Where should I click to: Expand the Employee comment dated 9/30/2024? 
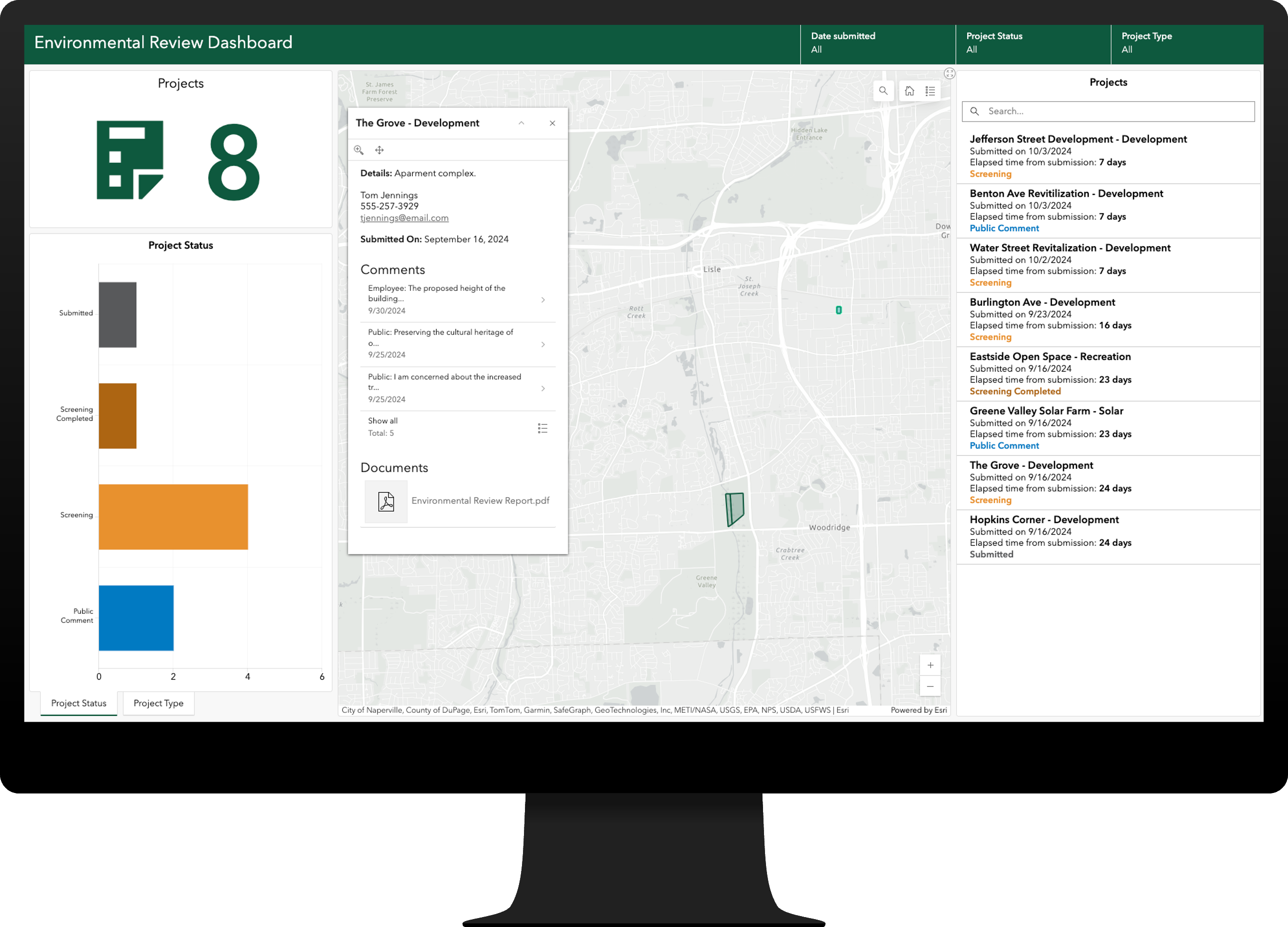tap(543, 300)
